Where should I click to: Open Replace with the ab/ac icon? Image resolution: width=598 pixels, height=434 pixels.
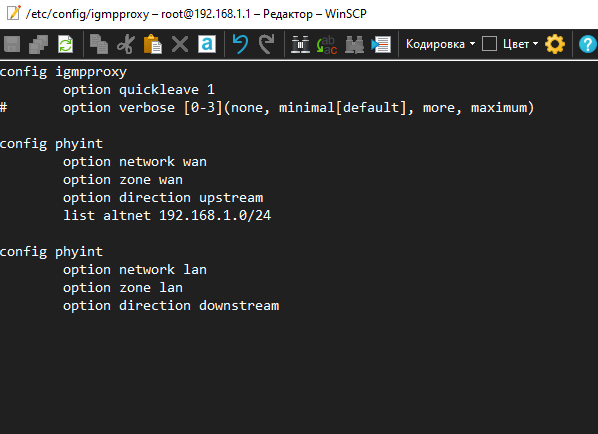[x=327, y=44]
